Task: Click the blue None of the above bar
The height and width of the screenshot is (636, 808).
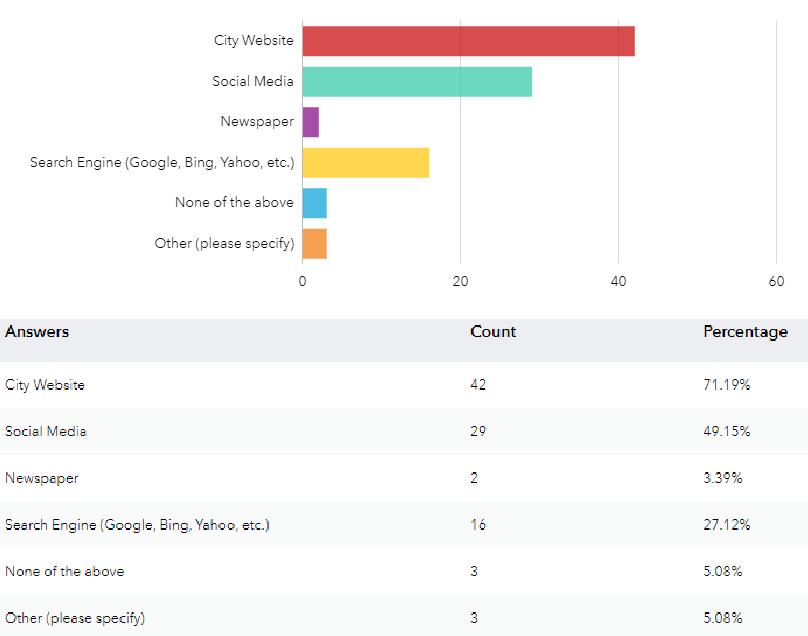Action: [315, 203]
